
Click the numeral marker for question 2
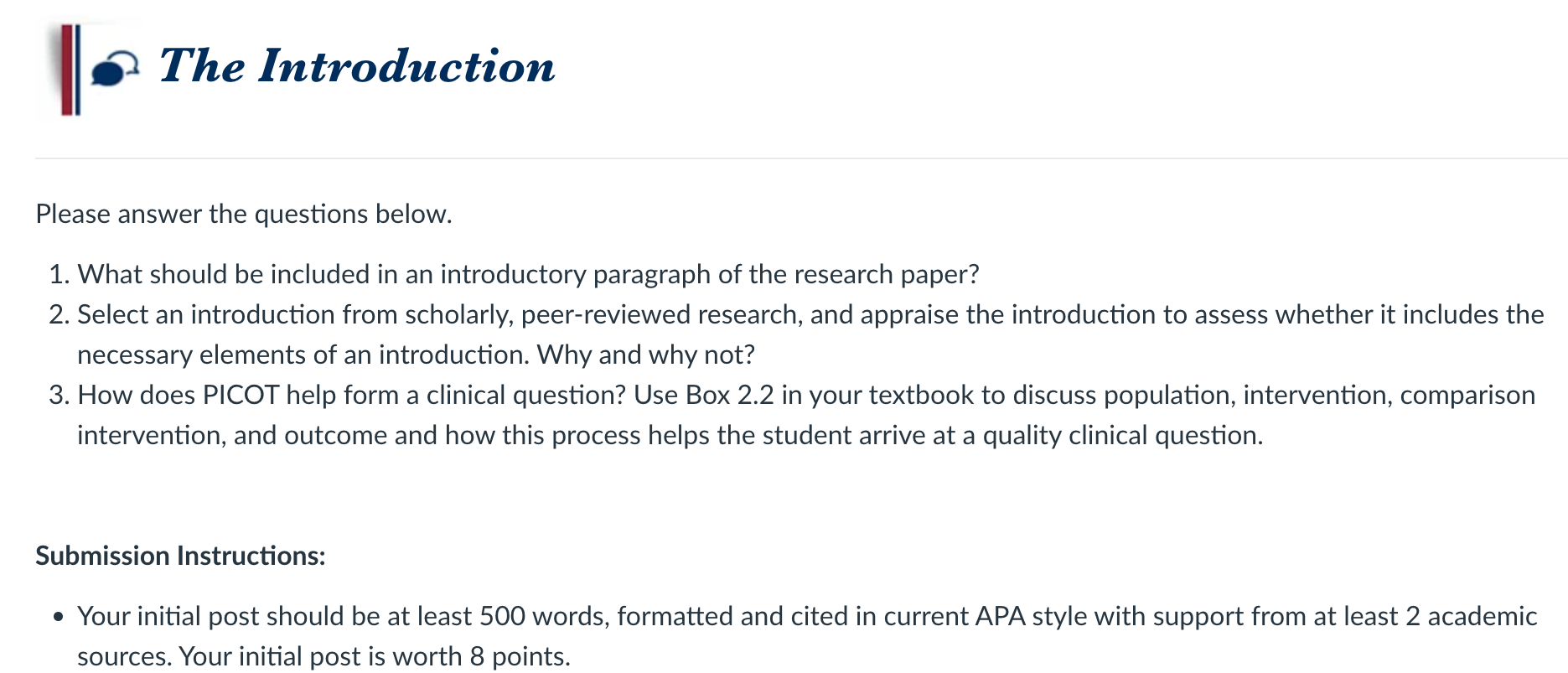click(59, 314)
